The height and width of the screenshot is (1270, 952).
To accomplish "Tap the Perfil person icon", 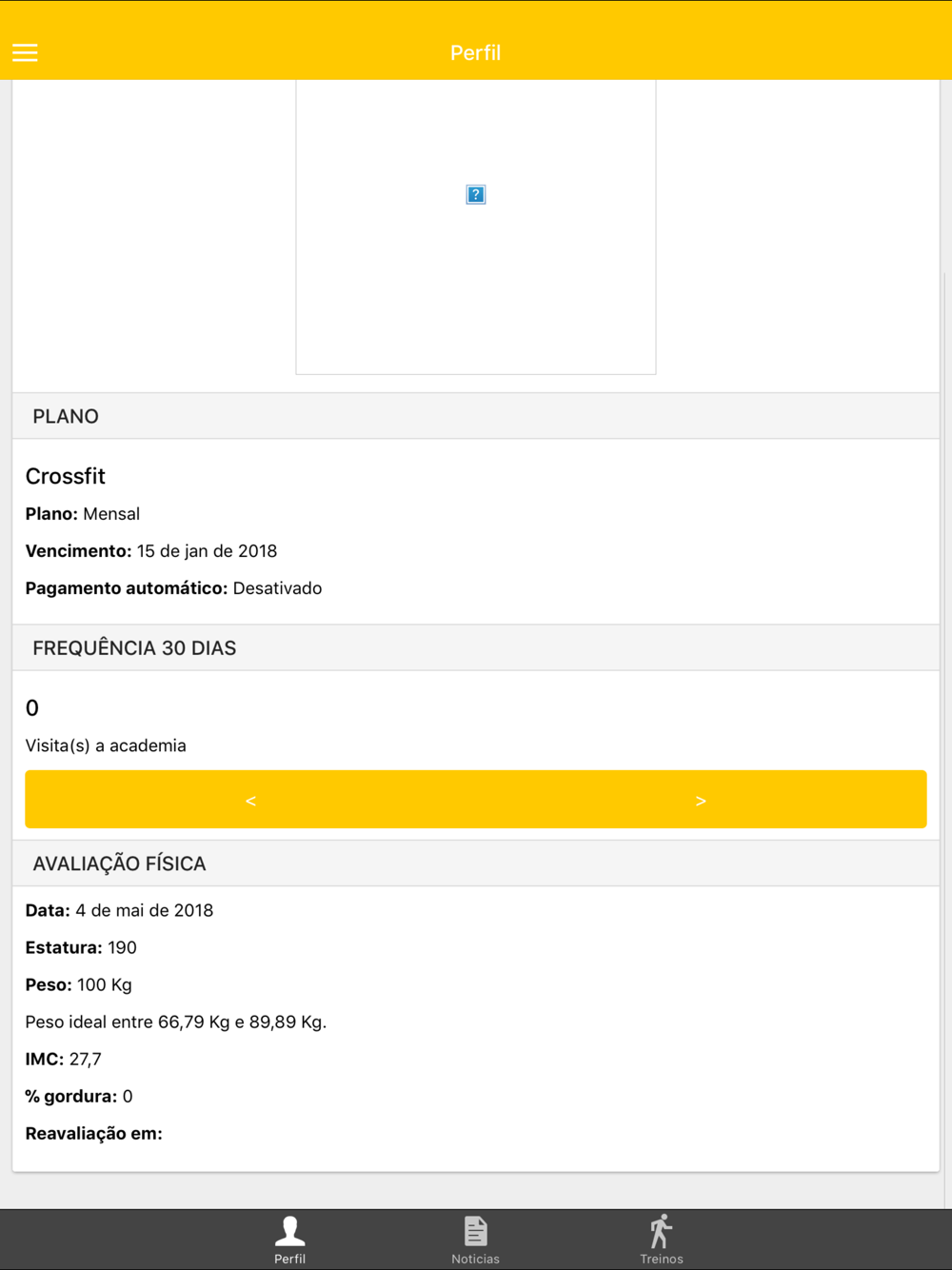I will (290, 1231).
